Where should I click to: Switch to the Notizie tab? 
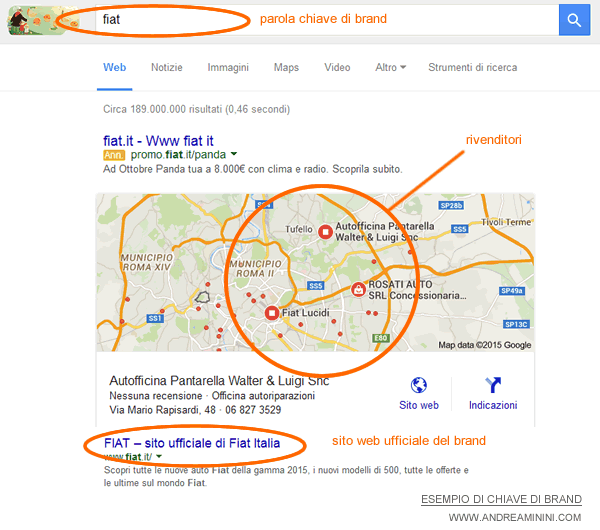(167, 67)
